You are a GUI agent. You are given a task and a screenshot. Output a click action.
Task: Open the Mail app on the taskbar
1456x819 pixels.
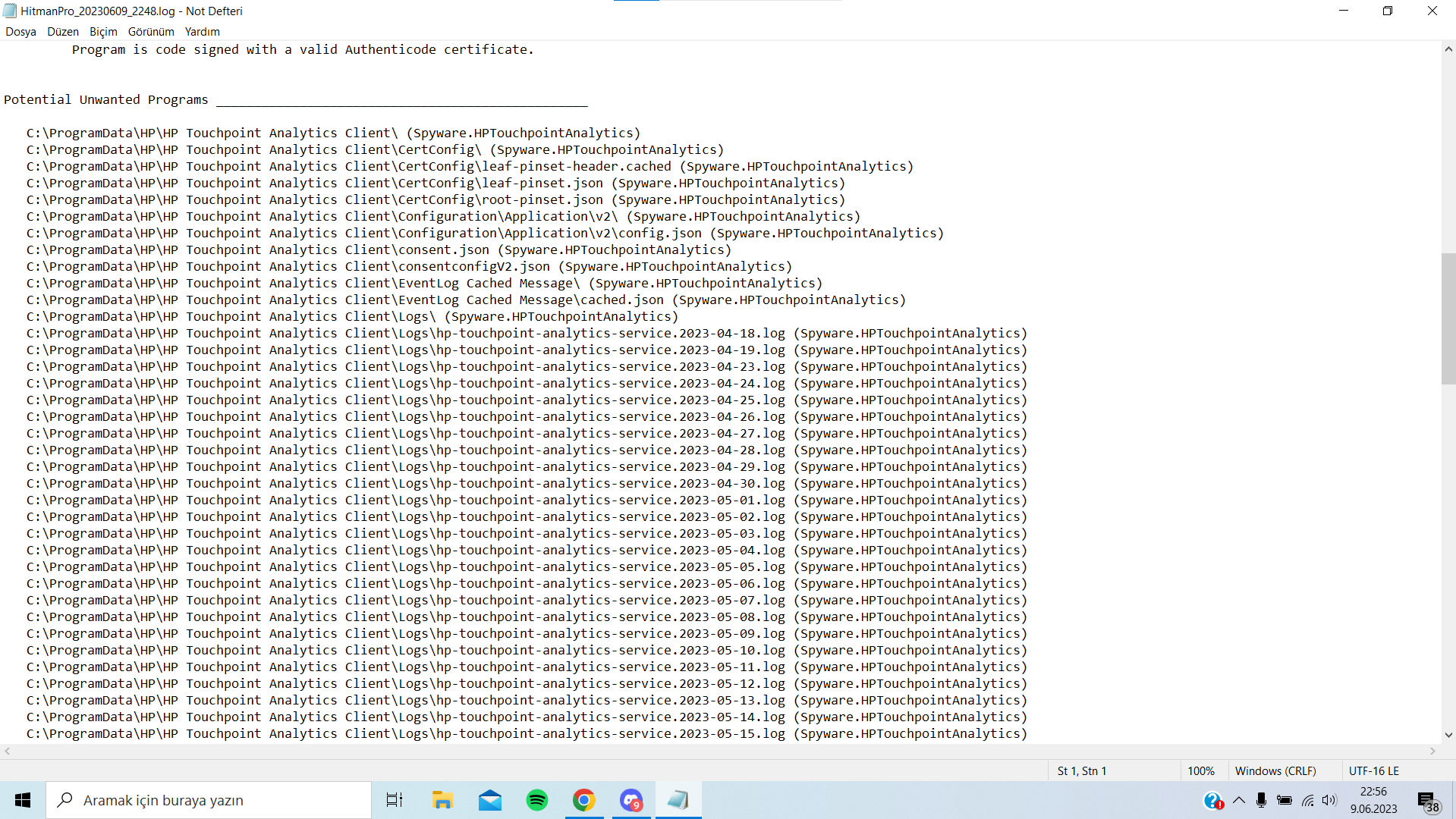point(490,800)
